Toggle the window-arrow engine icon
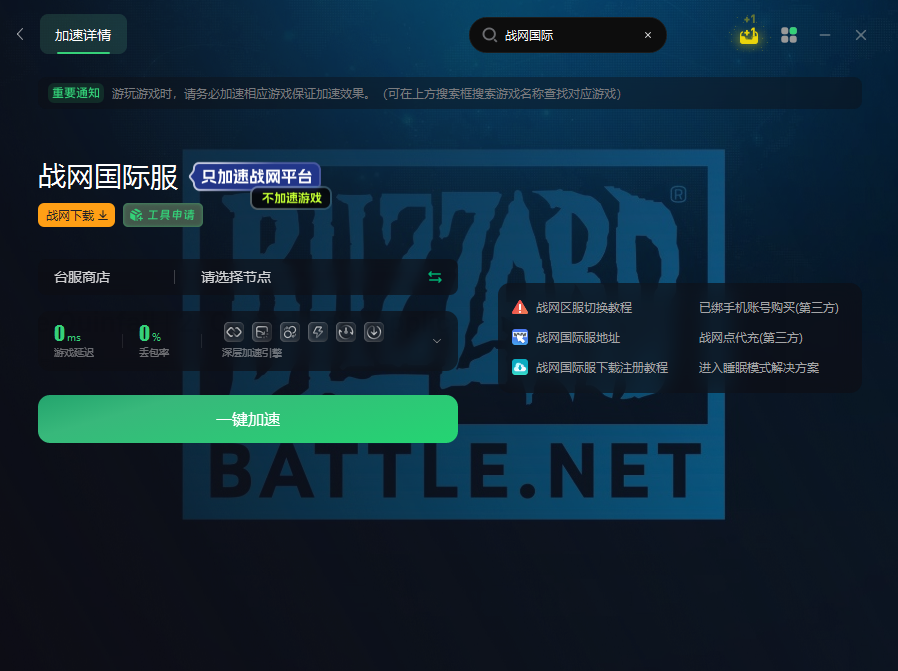The width and height of the screenshot is (898, 671). [x=262, y=331]
